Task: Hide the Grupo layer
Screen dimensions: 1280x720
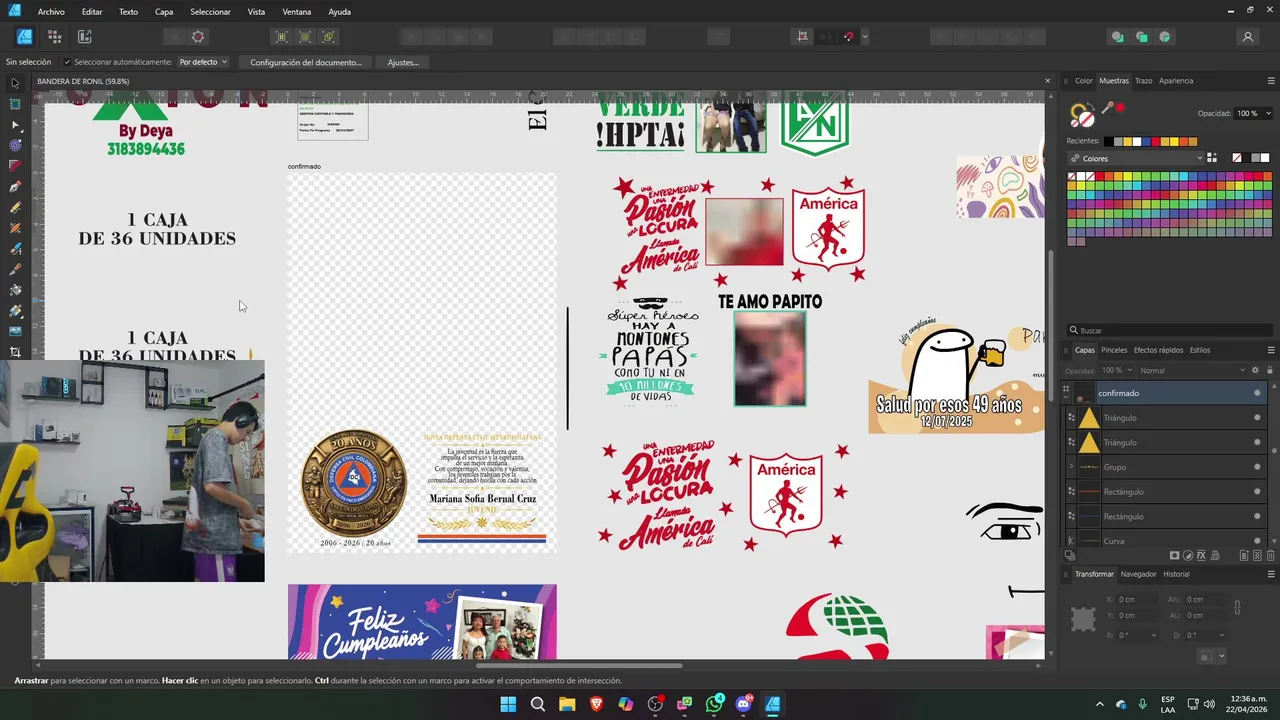Action: tap(1257, 467)
